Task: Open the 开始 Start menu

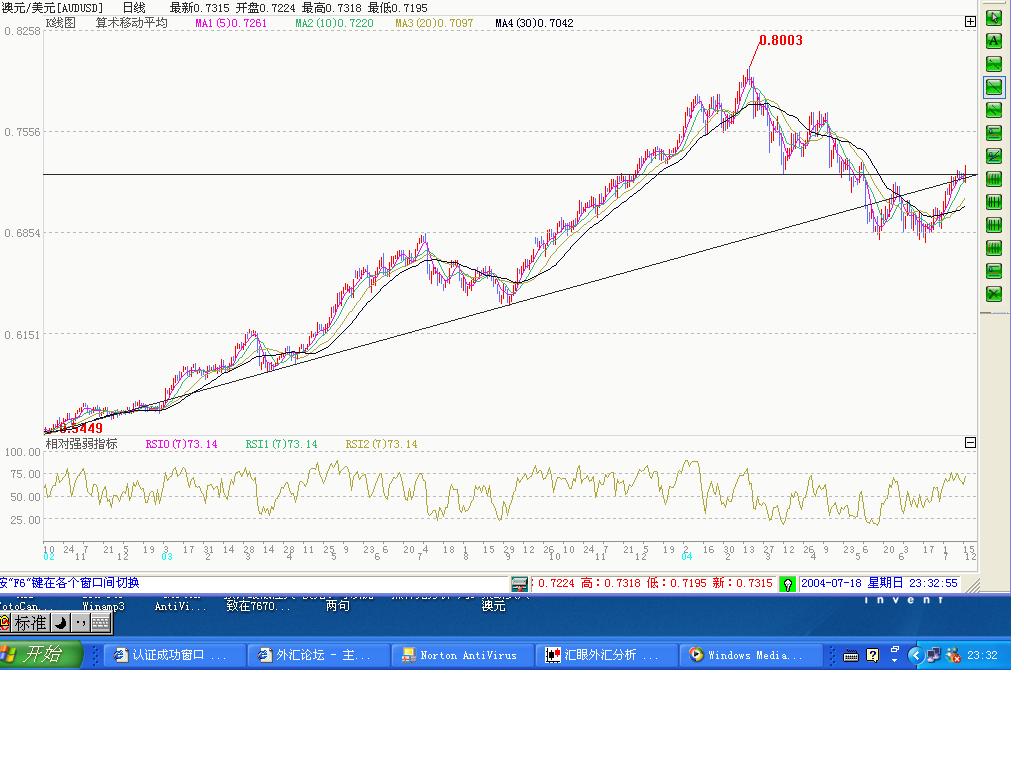Action: pyautogui.click(x=40, y=654)
